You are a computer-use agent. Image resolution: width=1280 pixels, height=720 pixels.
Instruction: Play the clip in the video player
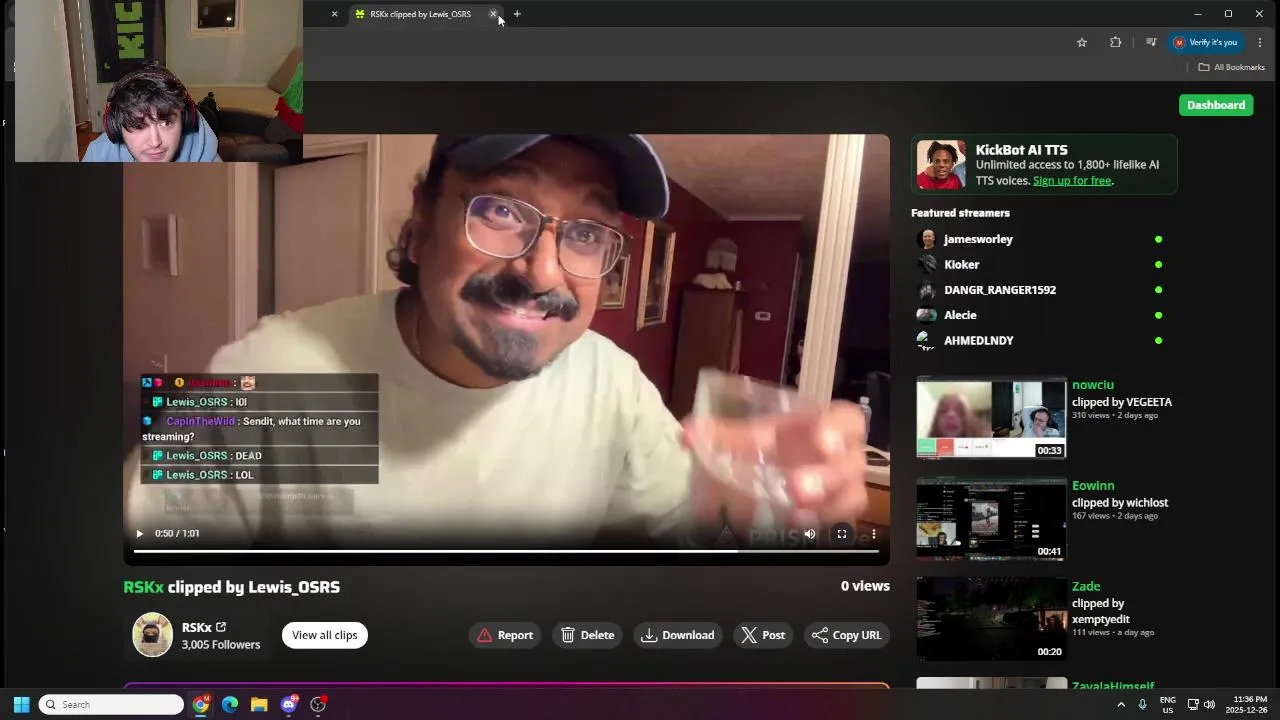click(x=139, y=534)
